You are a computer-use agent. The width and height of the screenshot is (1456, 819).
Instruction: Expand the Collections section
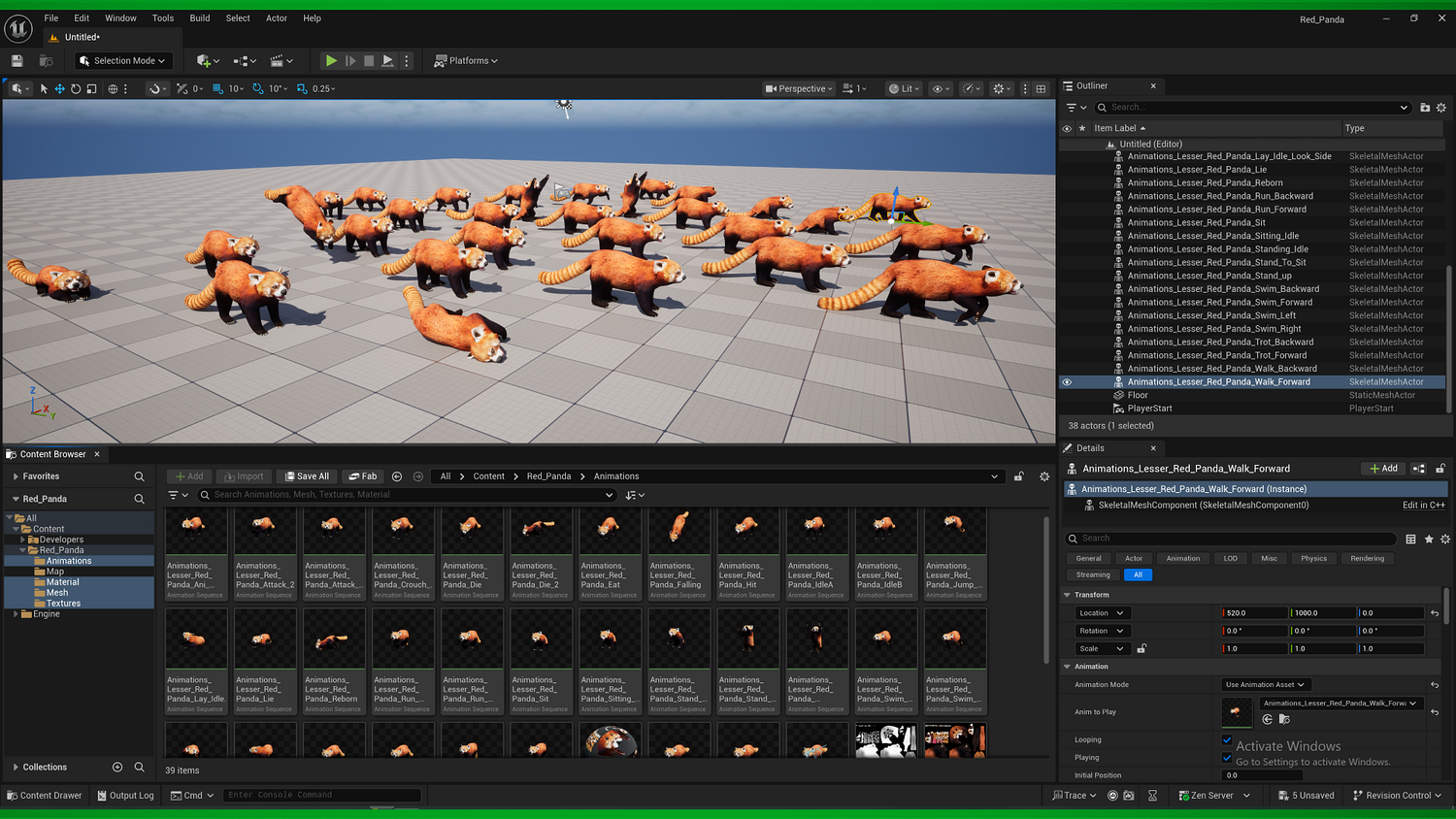pyautogui.click(x=16, y=767)
